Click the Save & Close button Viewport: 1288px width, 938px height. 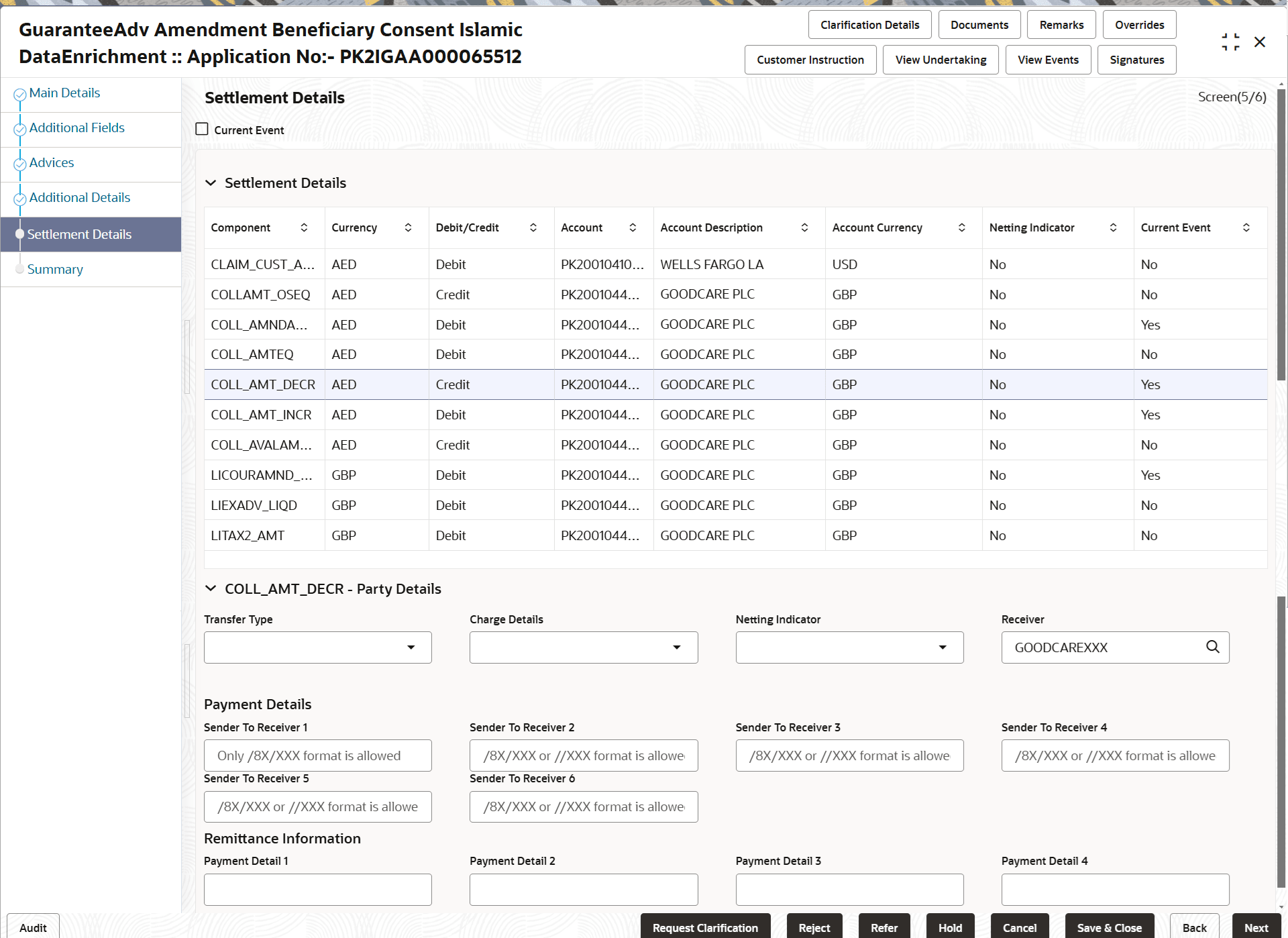pyautogui.click(x=1109, y=927)
